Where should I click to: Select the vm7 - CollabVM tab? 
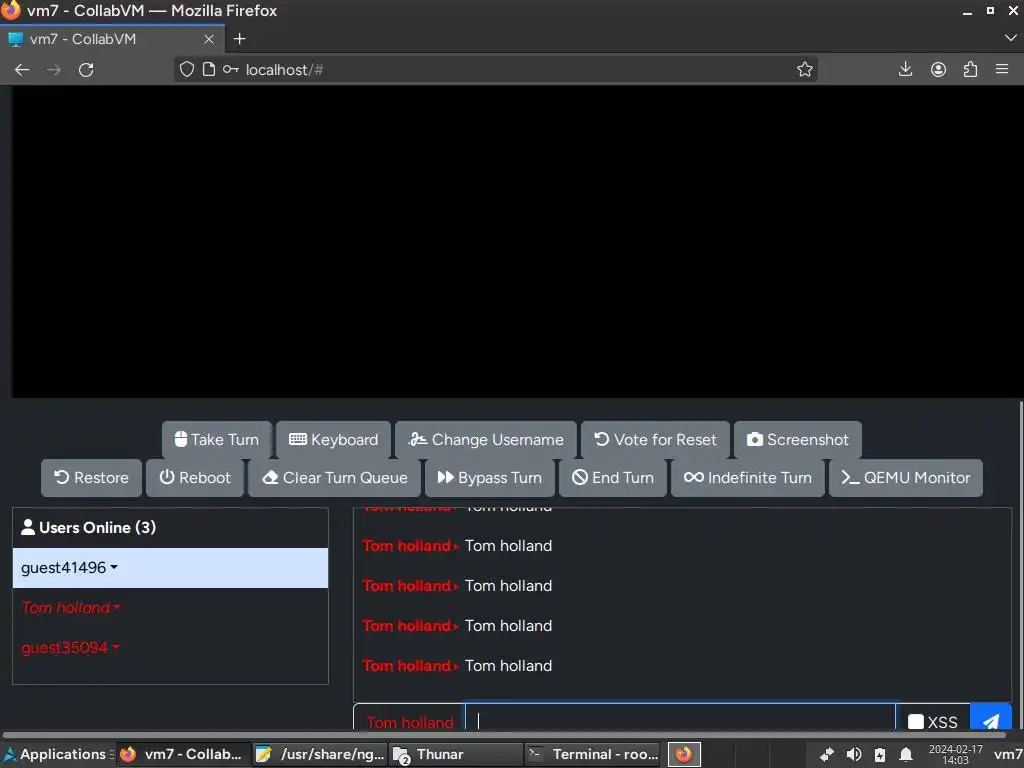pyautogui.click(x=112, y=39)
